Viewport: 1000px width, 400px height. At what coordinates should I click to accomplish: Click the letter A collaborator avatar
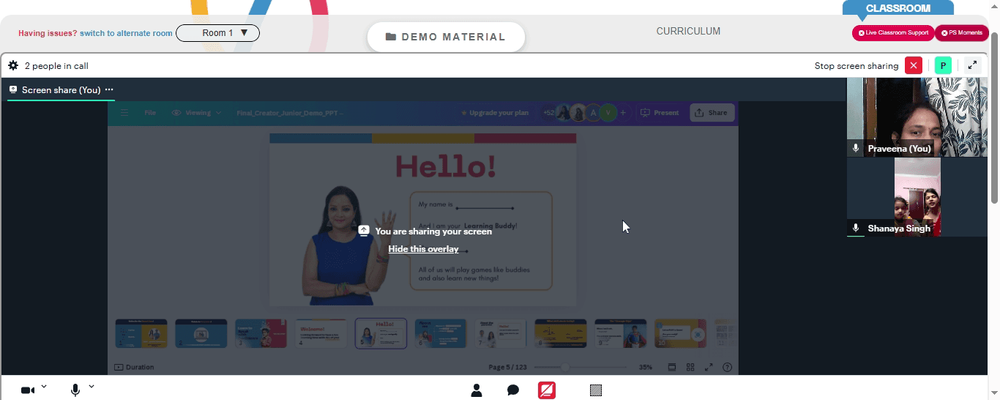click(594, 113)
